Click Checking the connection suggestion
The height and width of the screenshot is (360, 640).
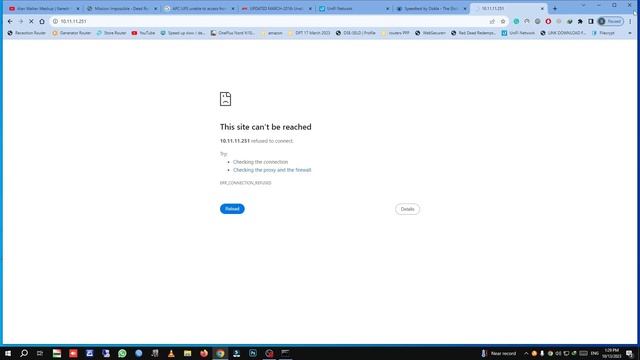(260, 162)
